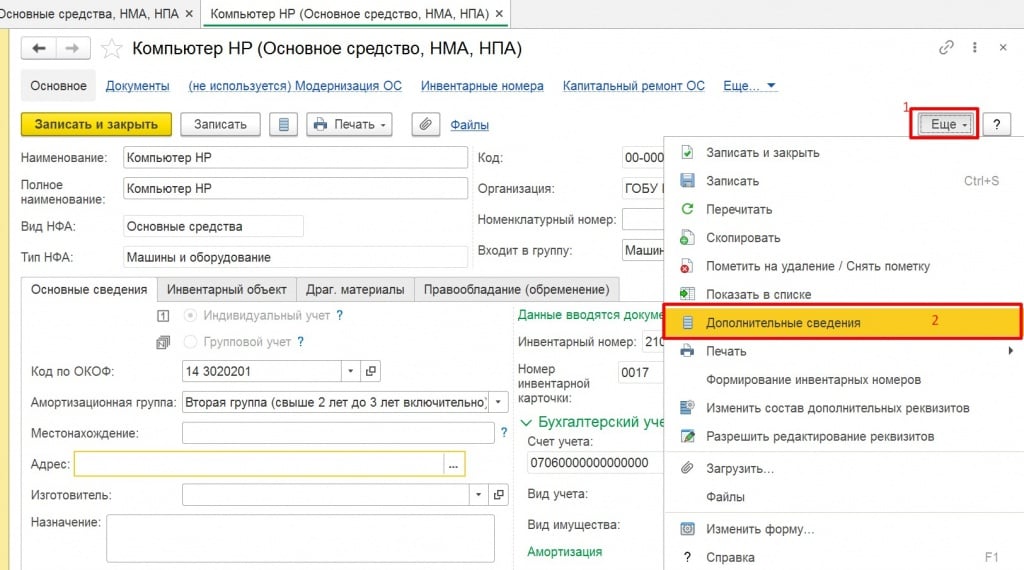Close the Компьютер HP tab
1024x570 pixels.
point(500,13)
